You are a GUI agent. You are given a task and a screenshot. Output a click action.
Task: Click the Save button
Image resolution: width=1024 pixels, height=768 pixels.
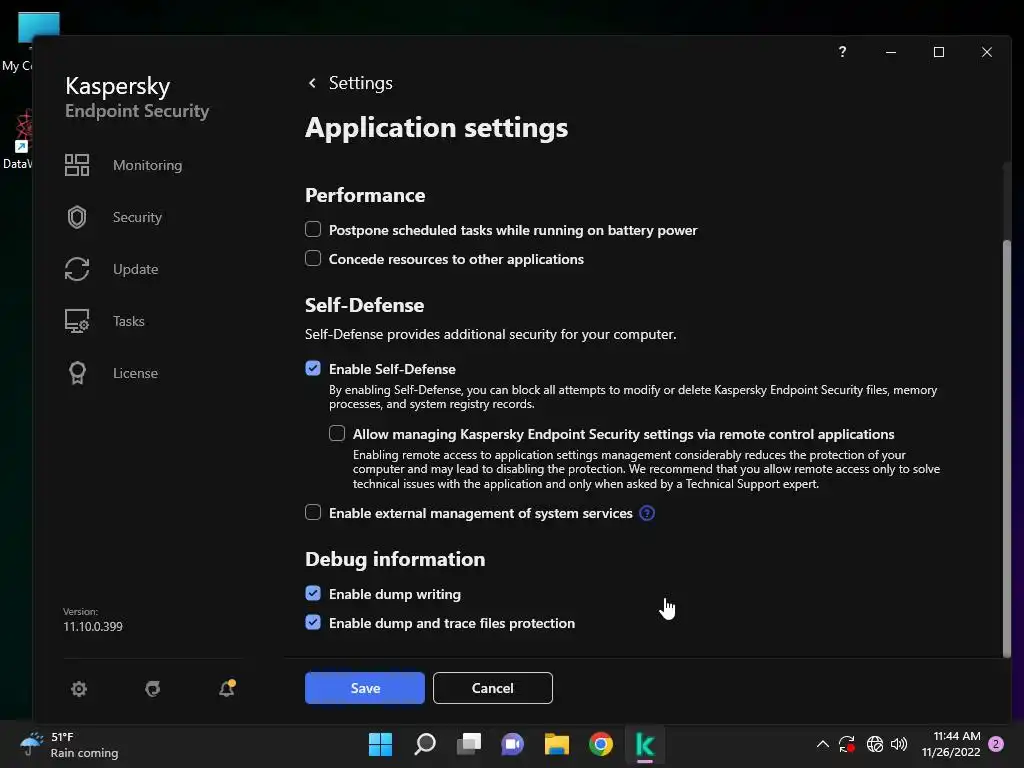point(364,688)
